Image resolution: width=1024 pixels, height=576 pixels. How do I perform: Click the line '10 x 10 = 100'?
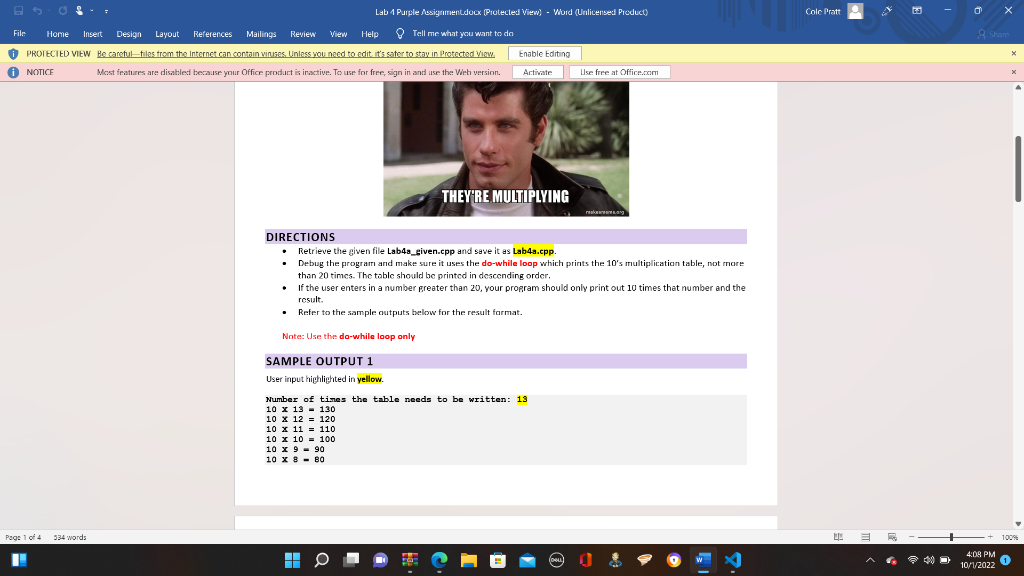pos(300,440)
